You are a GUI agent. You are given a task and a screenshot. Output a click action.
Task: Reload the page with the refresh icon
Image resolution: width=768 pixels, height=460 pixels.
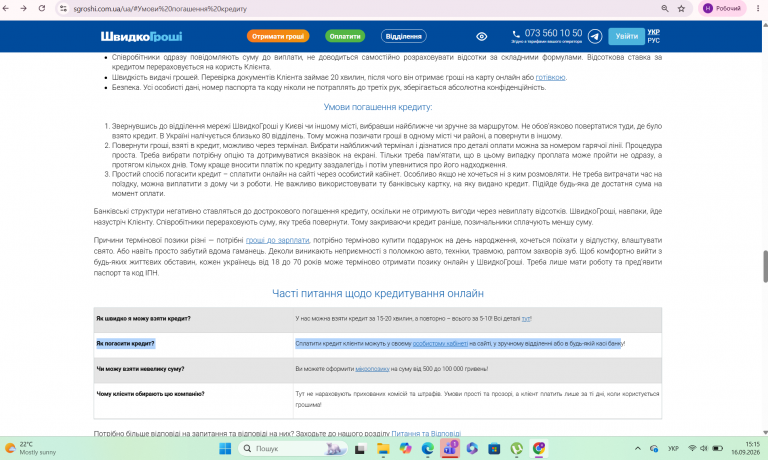(42, 8)
